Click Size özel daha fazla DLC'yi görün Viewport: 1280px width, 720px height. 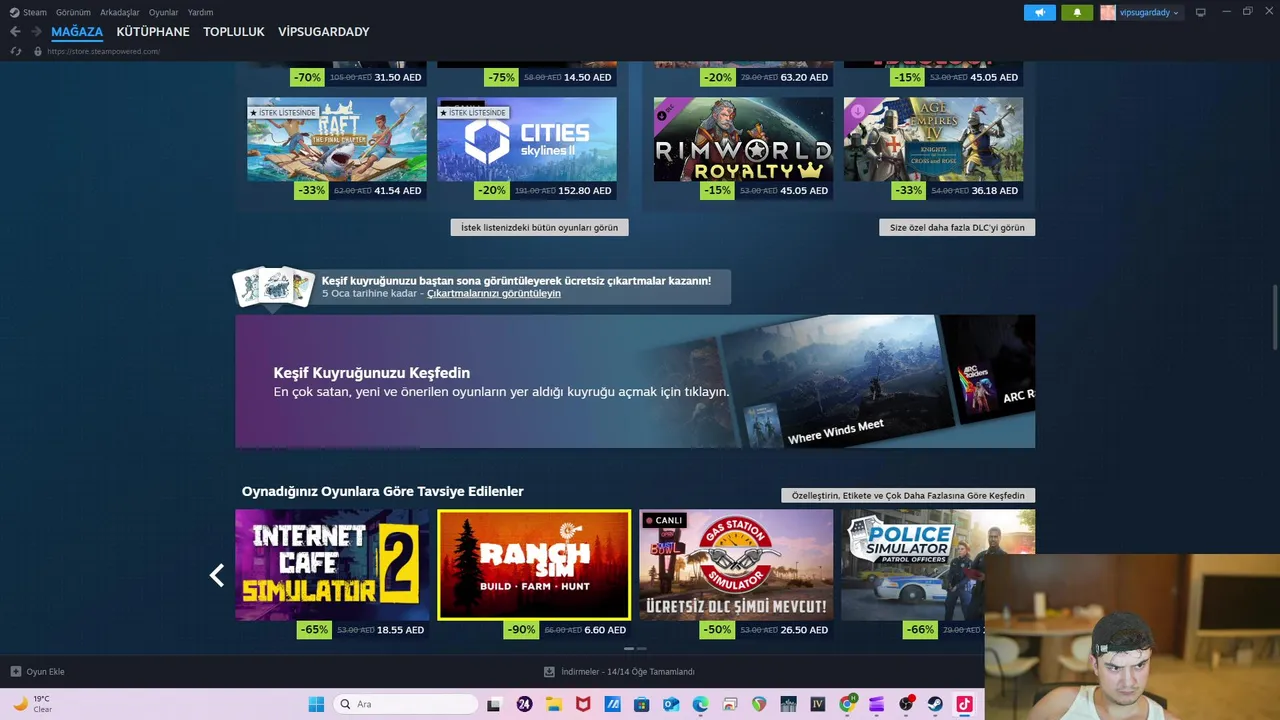[x=957, y=227]
